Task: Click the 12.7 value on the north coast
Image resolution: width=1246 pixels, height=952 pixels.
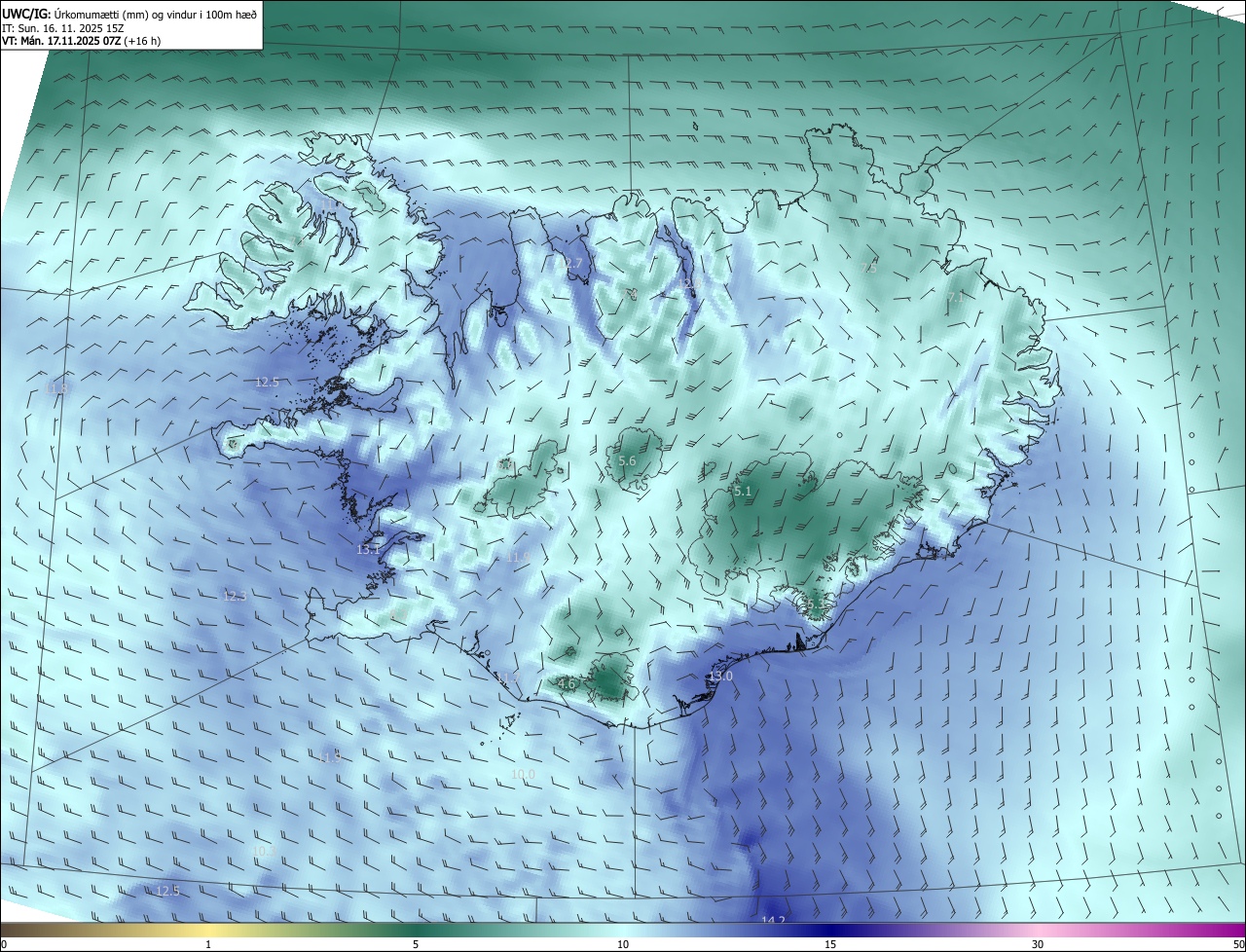Action: [570, 264]
